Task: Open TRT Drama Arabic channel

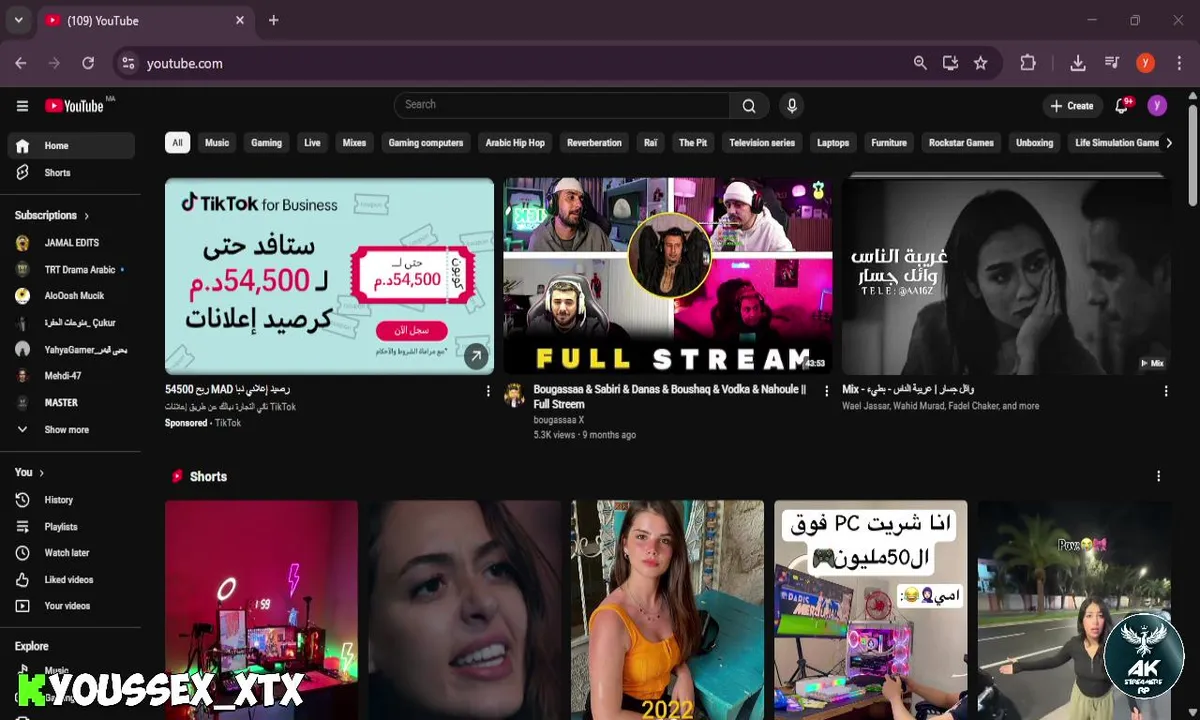Action: tap(71, 270)
